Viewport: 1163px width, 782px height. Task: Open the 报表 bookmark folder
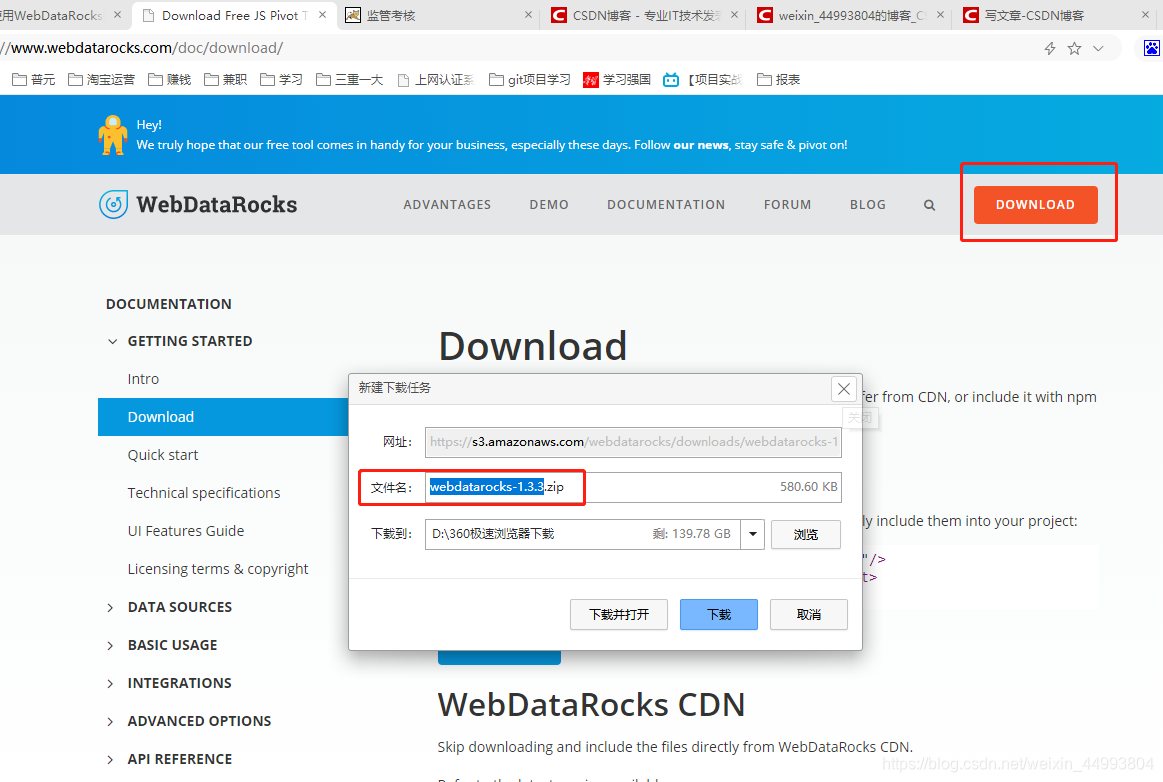coord(778,79)
